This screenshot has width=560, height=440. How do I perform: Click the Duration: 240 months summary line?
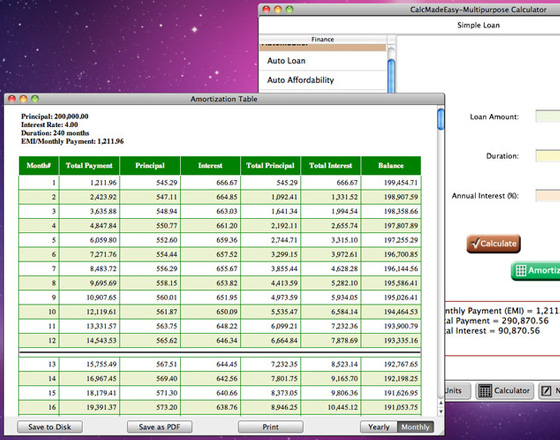tap(55, 133)
